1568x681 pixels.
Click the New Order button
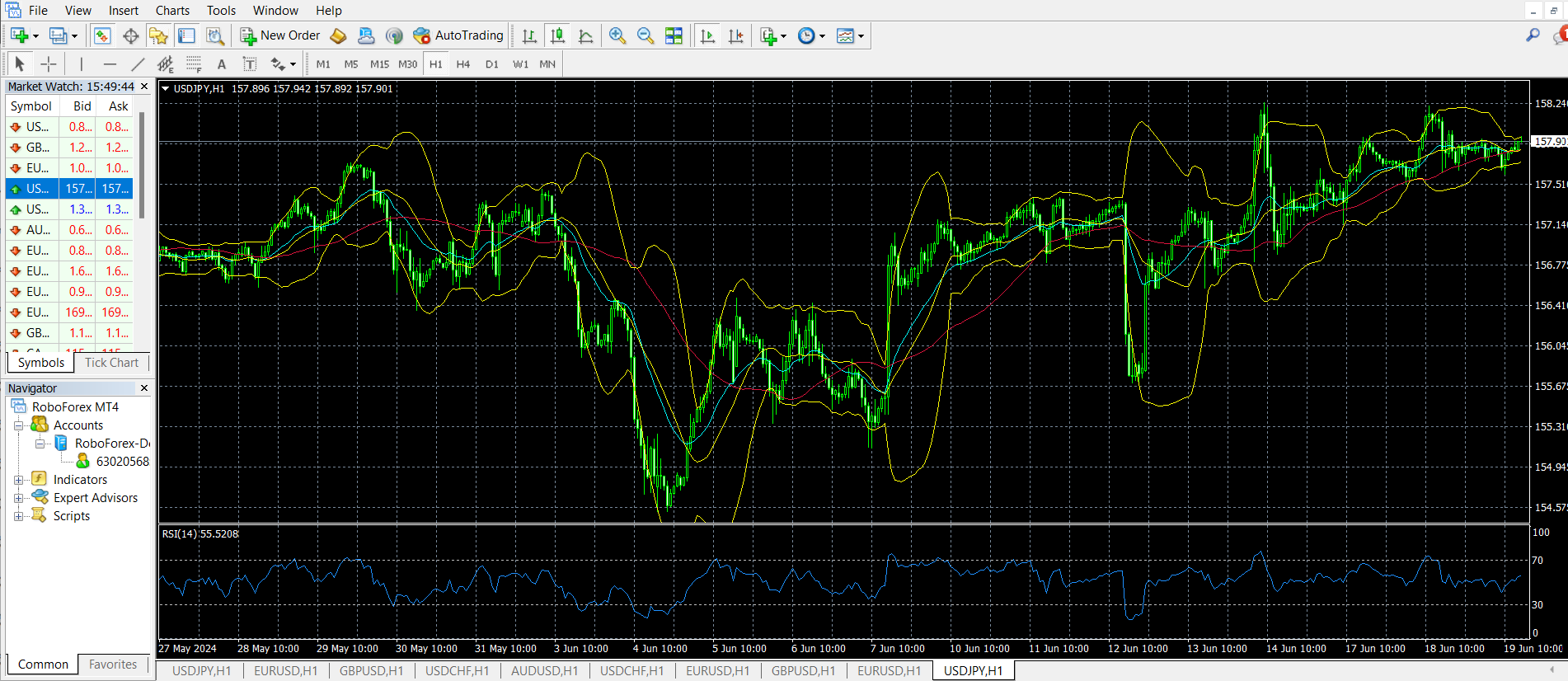[280, 35]
